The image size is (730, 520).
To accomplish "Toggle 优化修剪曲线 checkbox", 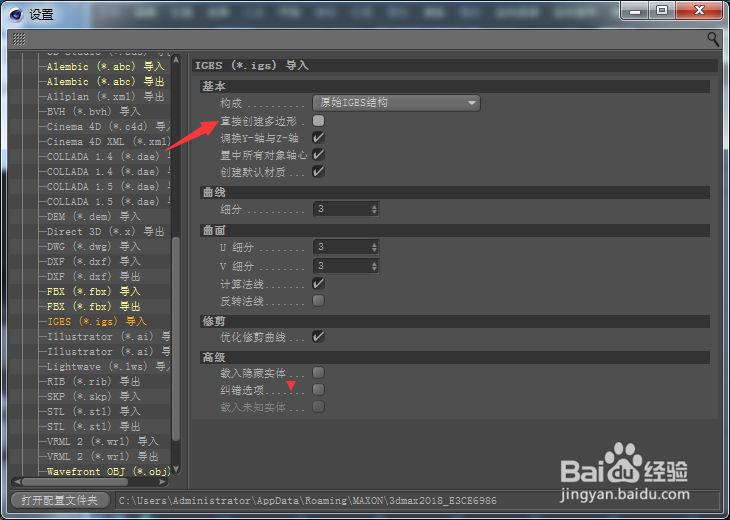I will (318, 337).
